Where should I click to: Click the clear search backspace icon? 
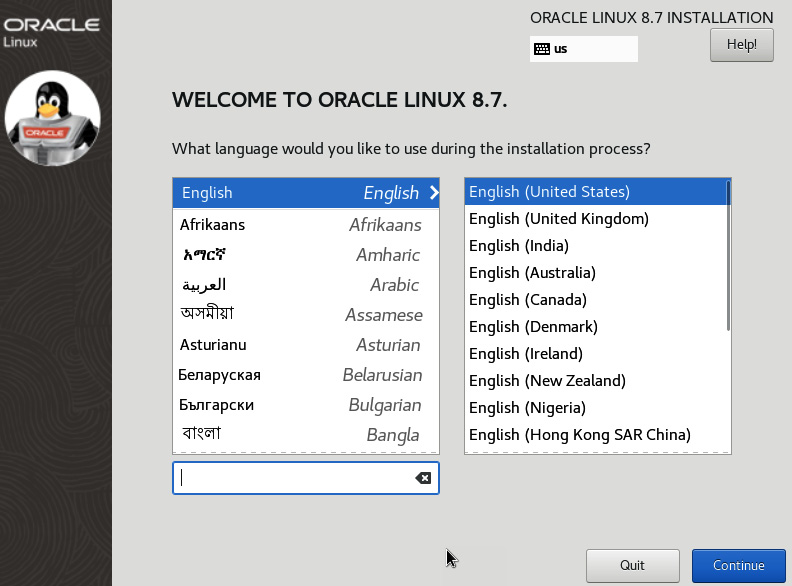(423, 478)
